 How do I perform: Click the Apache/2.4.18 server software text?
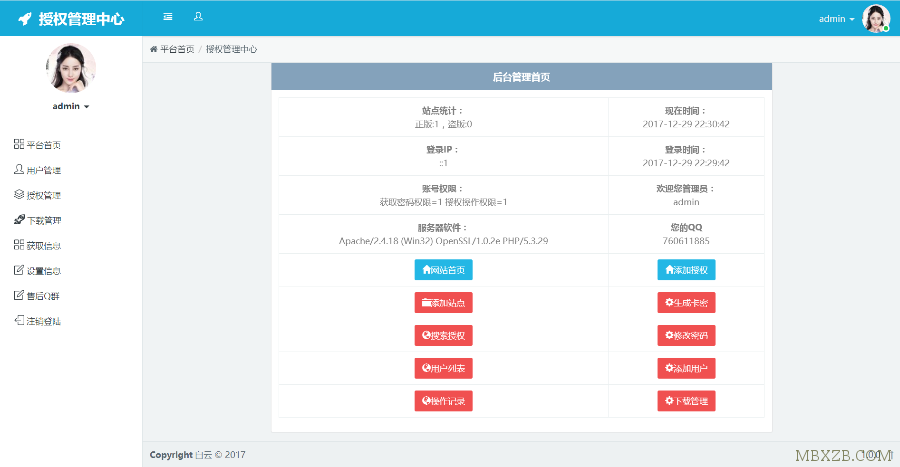pos(443,241)
